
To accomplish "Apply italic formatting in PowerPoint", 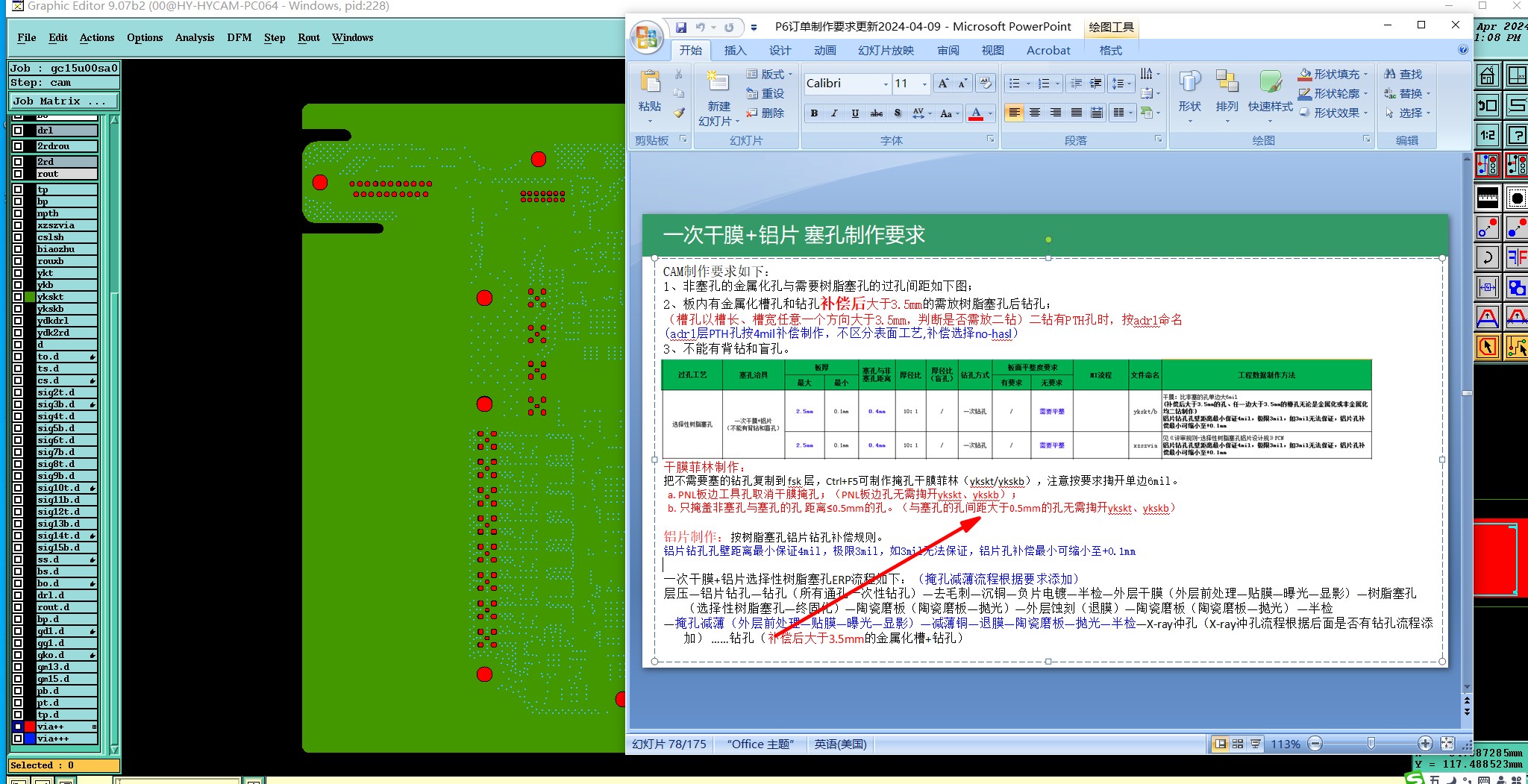I will [x=834, y=113].
